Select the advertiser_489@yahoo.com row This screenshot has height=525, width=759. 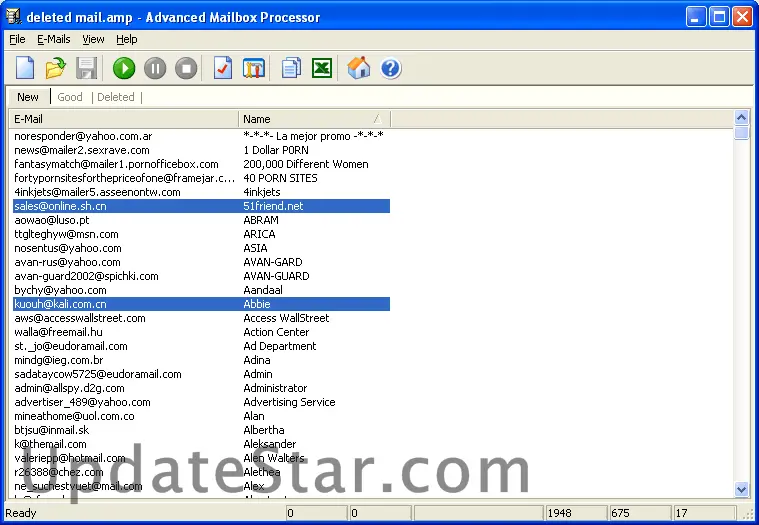point(201,403)
